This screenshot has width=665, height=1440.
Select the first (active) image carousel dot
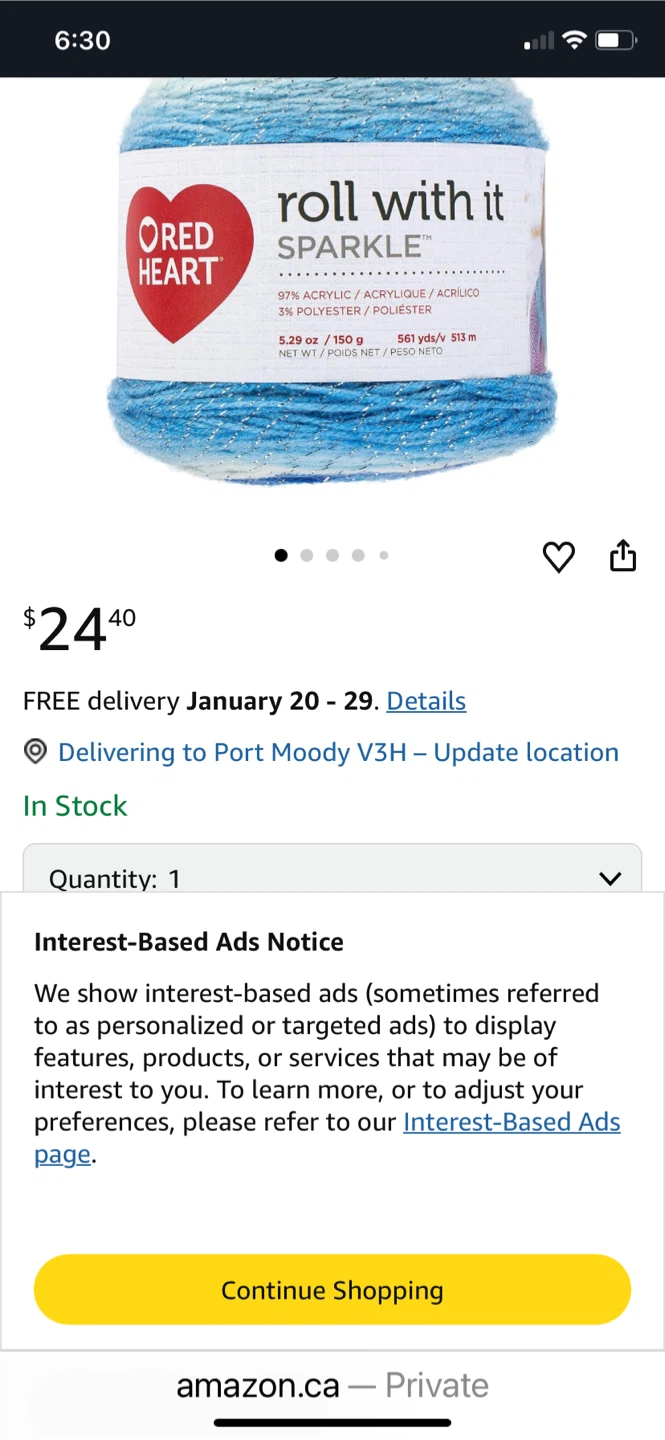[x=281, y=556]
